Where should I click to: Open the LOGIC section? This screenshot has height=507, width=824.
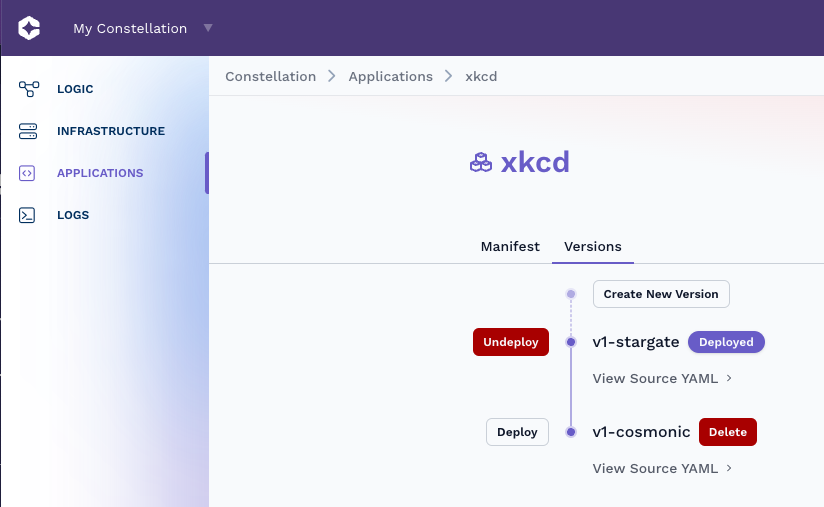pos(75,89)
